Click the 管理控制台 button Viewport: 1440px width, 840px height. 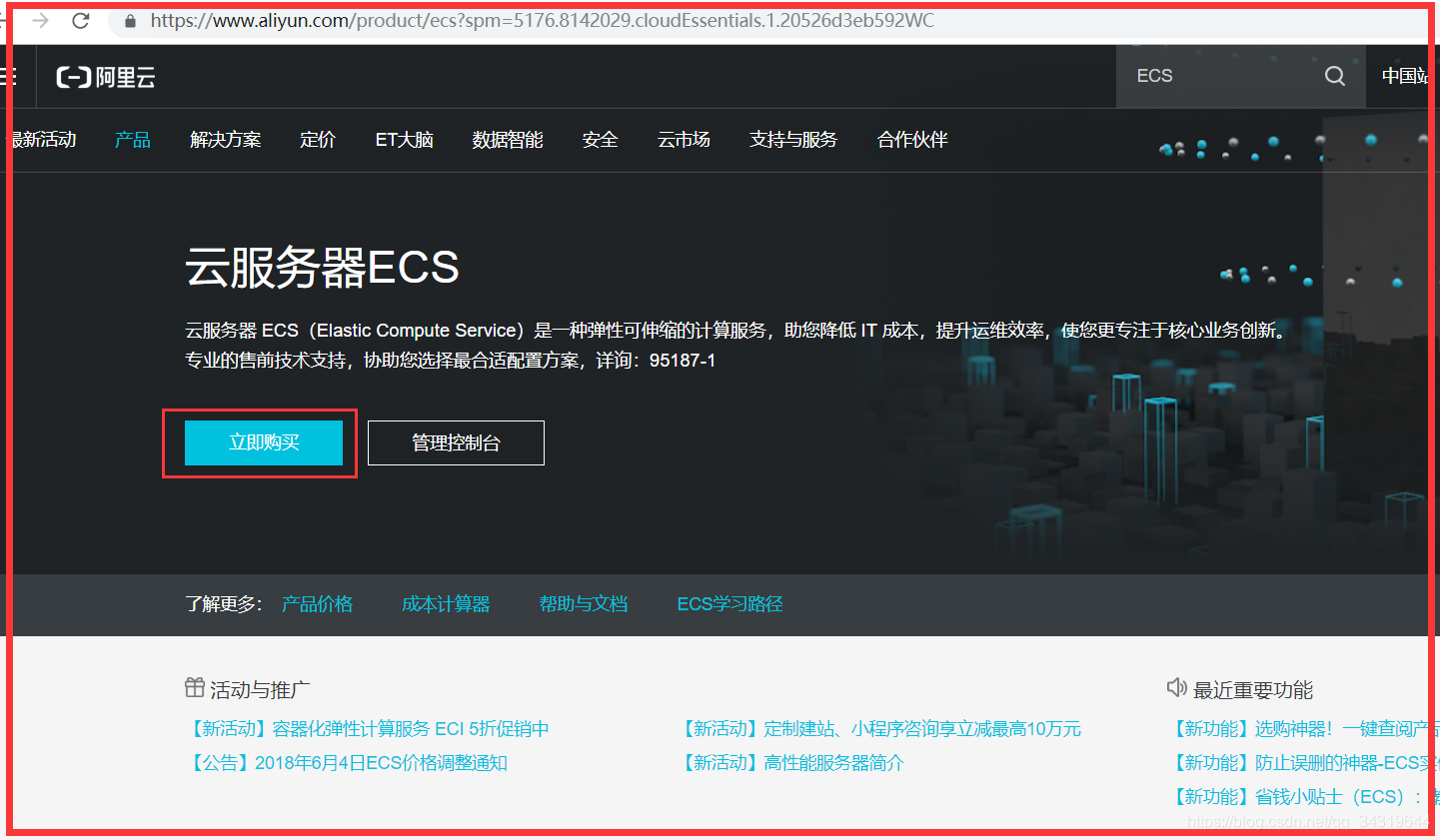[456, 442]
